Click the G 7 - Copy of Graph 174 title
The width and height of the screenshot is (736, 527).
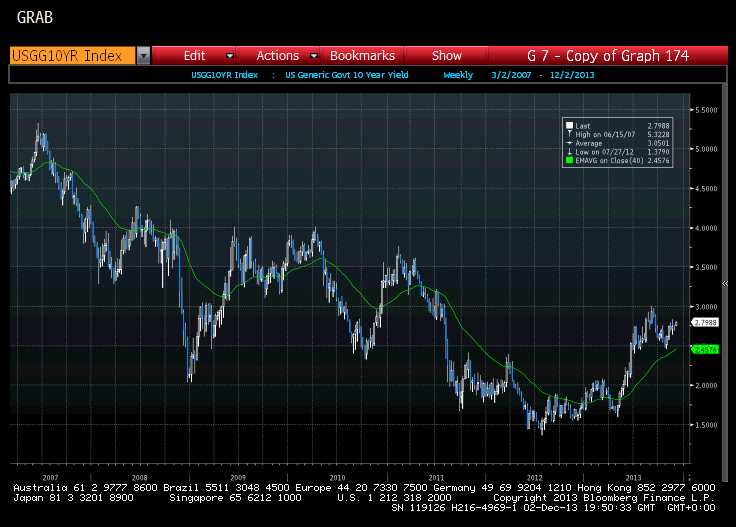(608, 56)
